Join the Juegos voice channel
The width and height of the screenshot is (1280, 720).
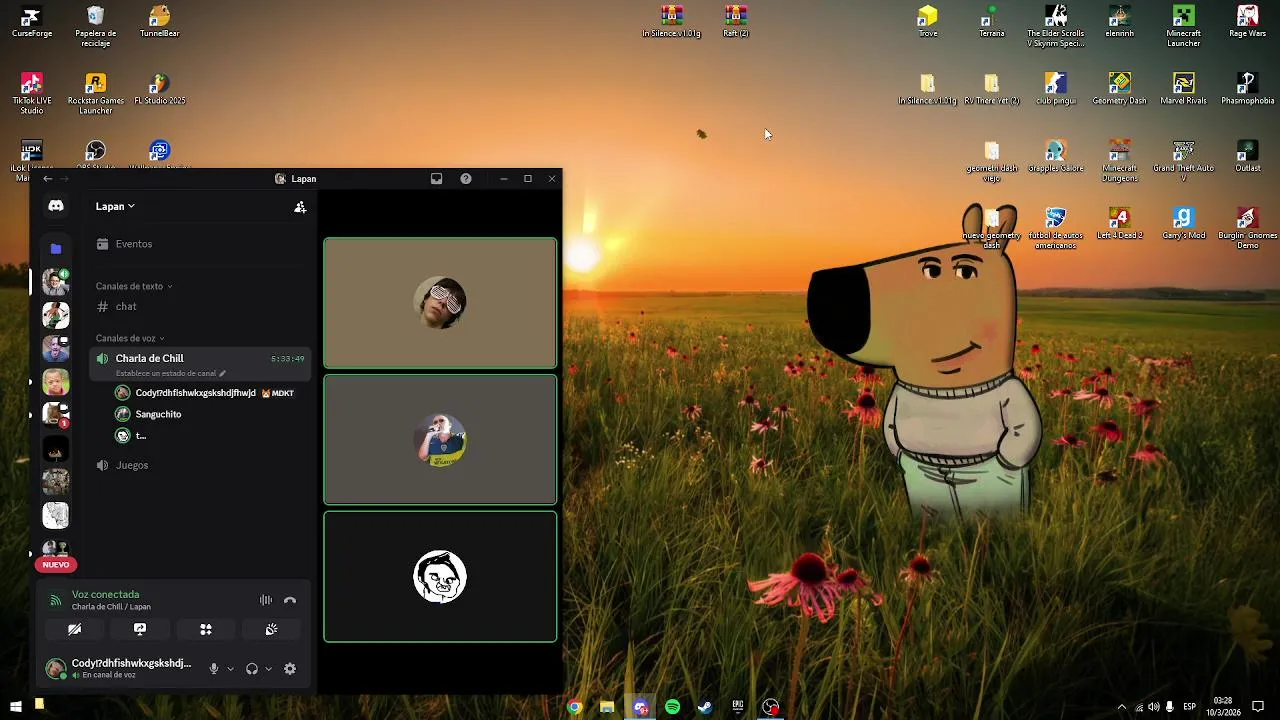[x=200, y=465]
